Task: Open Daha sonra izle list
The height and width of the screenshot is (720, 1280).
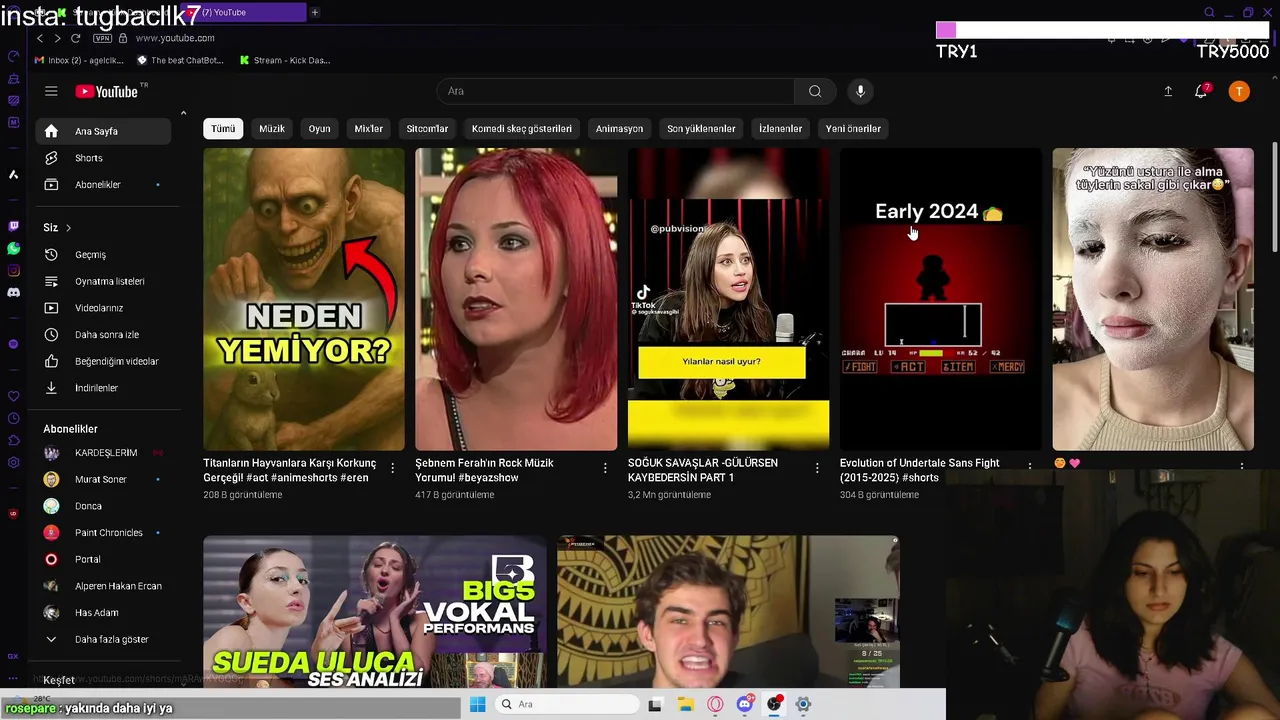Action: click(104, 335)
